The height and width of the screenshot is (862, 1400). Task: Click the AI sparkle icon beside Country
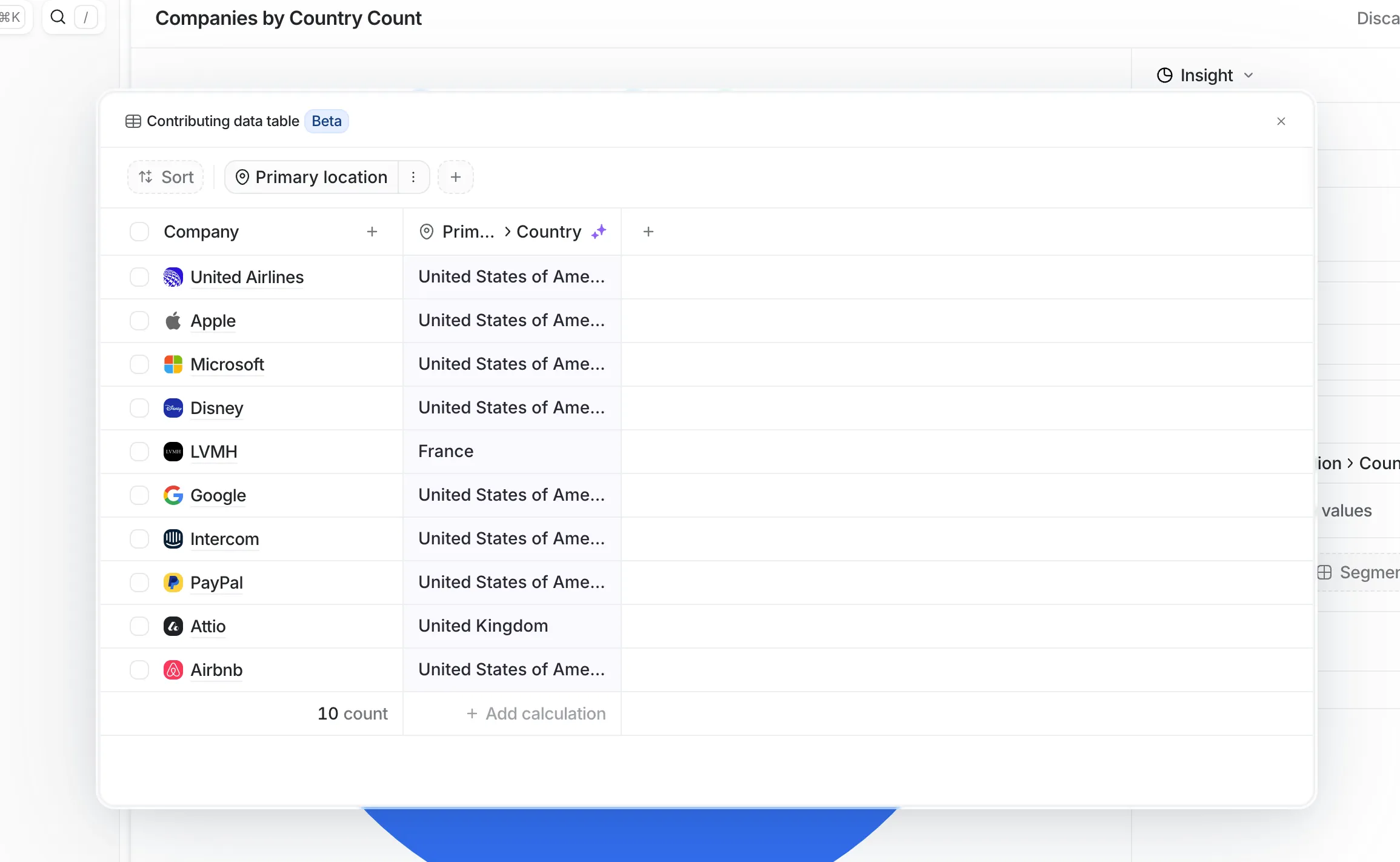599,232
